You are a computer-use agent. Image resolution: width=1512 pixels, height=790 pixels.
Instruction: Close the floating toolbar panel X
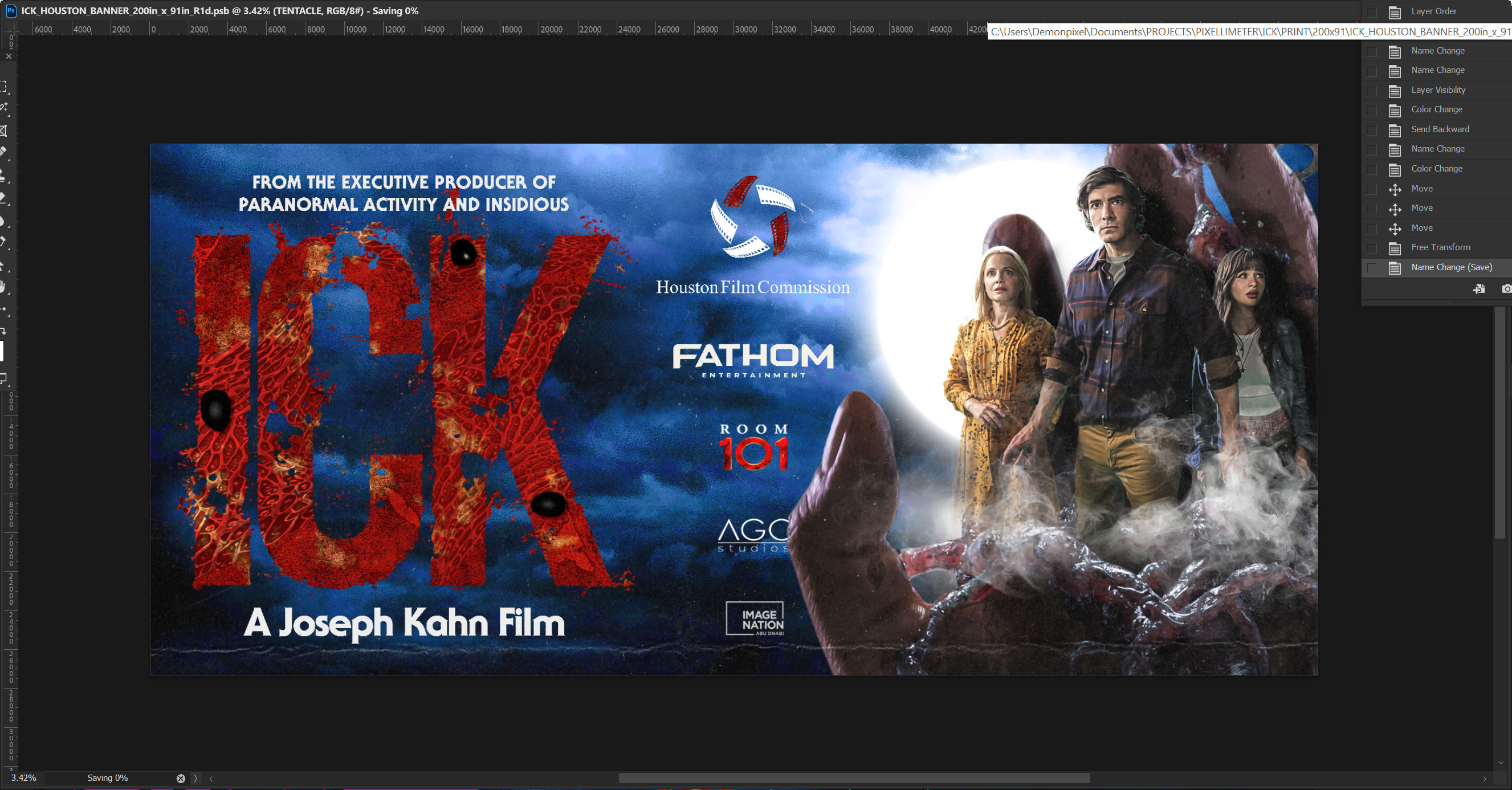pos(8,56)
